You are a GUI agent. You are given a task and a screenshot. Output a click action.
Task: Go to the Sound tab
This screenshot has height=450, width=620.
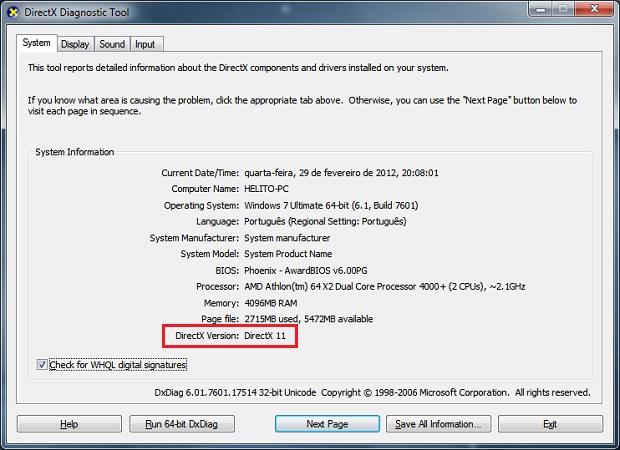pos(112,44)
